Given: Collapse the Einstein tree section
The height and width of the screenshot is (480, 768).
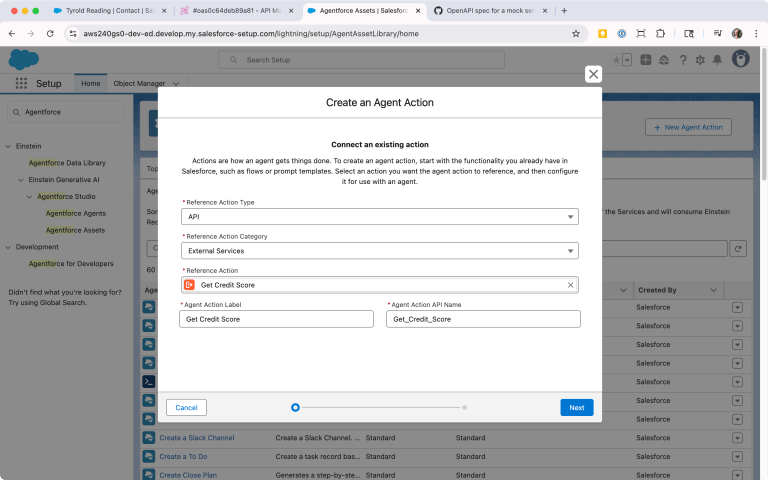Looking at the screenshot, I should [8, 146].
